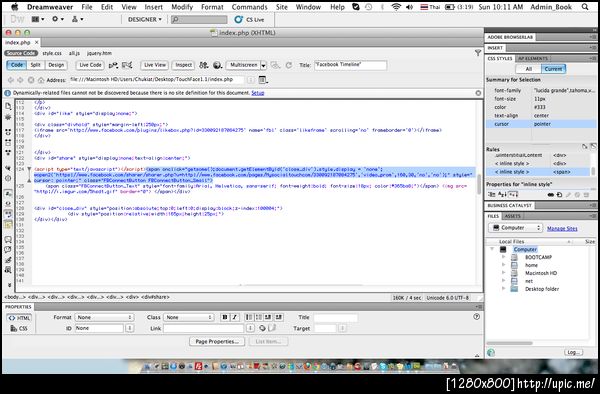Click the Spotlight search icon in menu bar
Screen dimensions: 600x394
pyautogui.click(x=585, y=7)
